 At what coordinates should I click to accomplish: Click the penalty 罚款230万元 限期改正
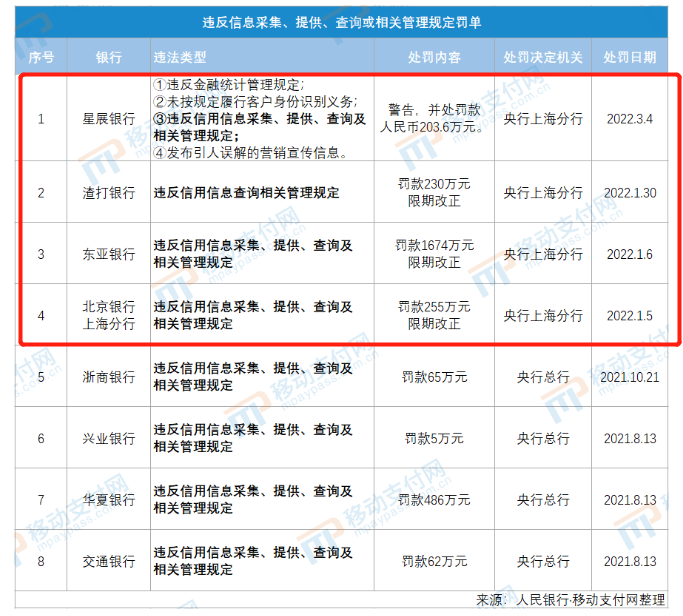coord(434,193)
